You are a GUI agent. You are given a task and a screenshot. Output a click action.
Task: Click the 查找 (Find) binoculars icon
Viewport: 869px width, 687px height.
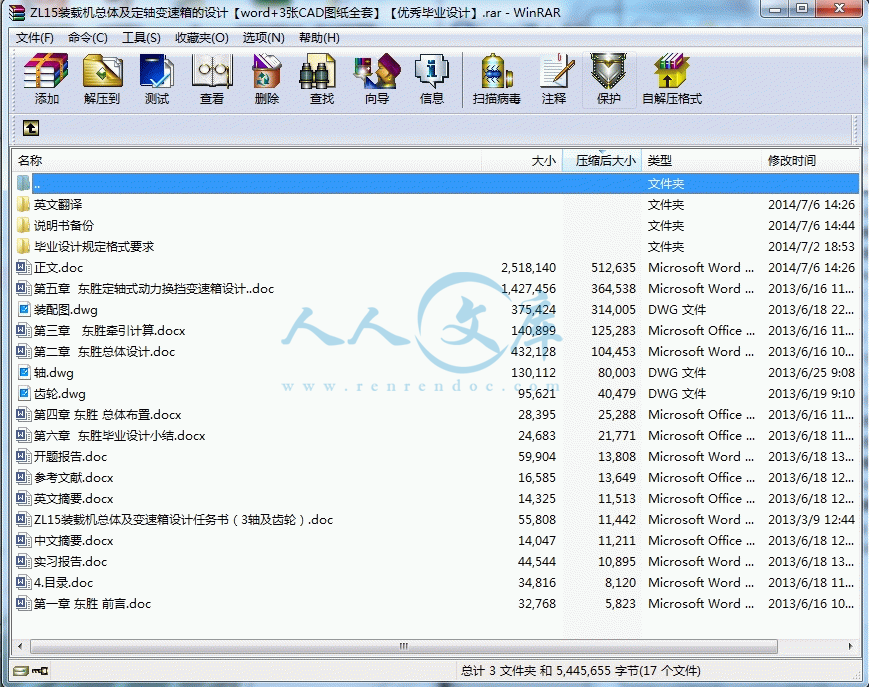click(x=318, y=71)
